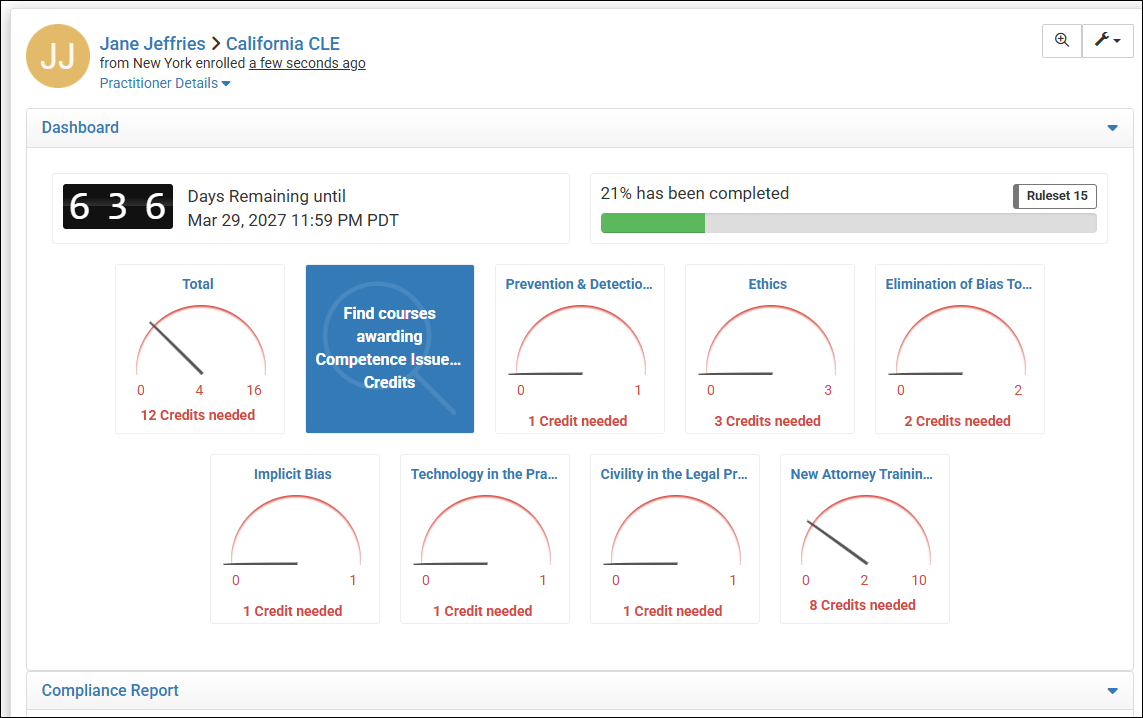This screenshot has height=718, width=1143.
Task: Click '1 Credit needed' under Technology in the Practice
Action: point(483,612)
